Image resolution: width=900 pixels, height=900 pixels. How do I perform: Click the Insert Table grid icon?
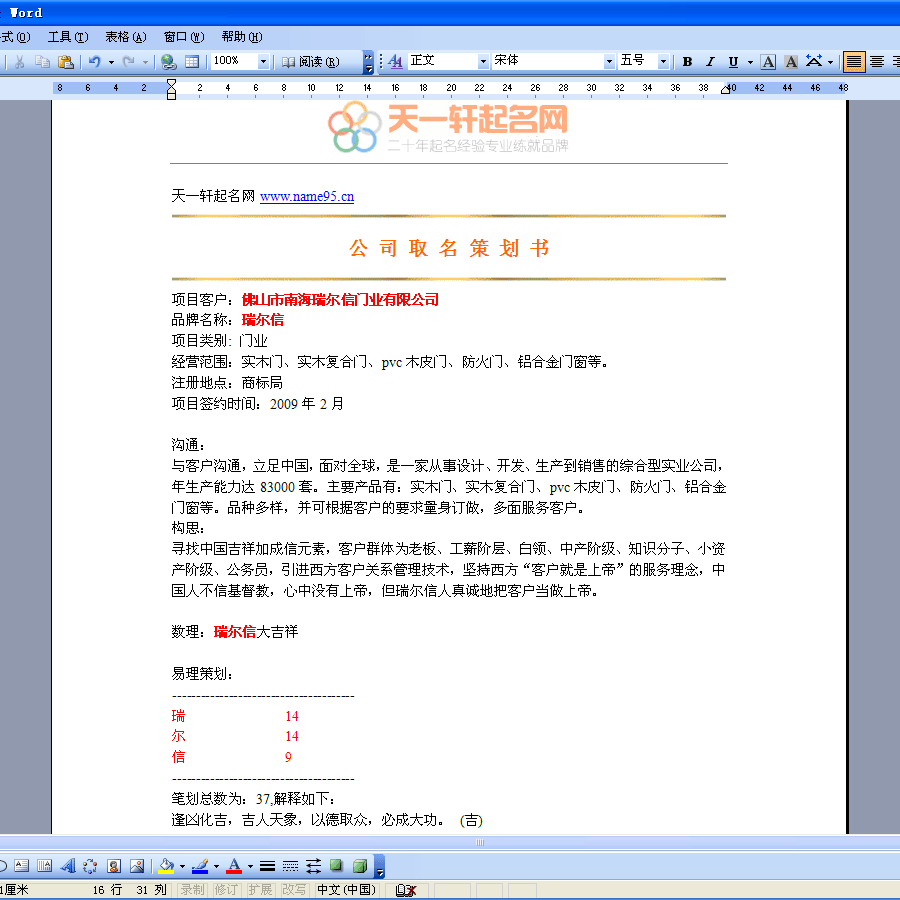[192, 61]
